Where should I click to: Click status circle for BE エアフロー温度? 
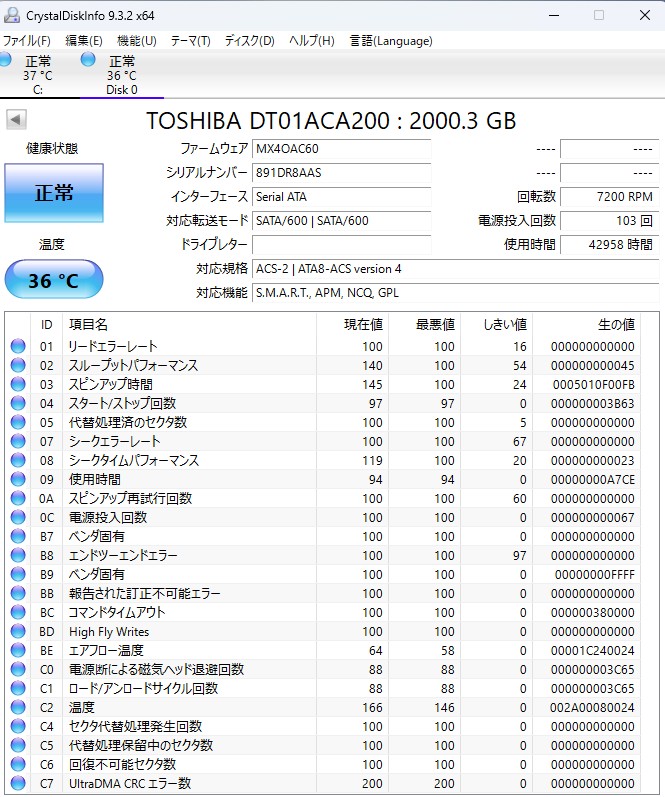[18, 650]
